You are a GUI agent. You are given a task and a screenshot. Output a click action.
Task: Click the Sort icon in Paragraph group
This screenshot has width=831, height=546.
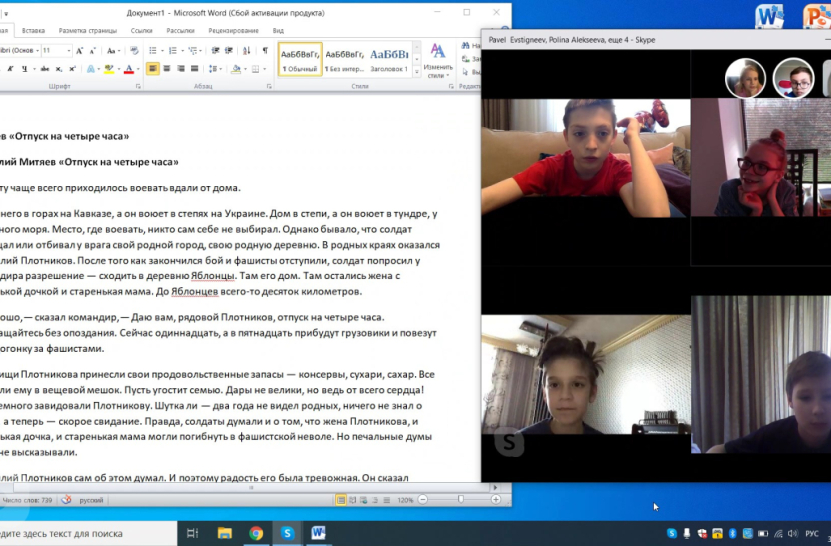click(x=247, y=51)
